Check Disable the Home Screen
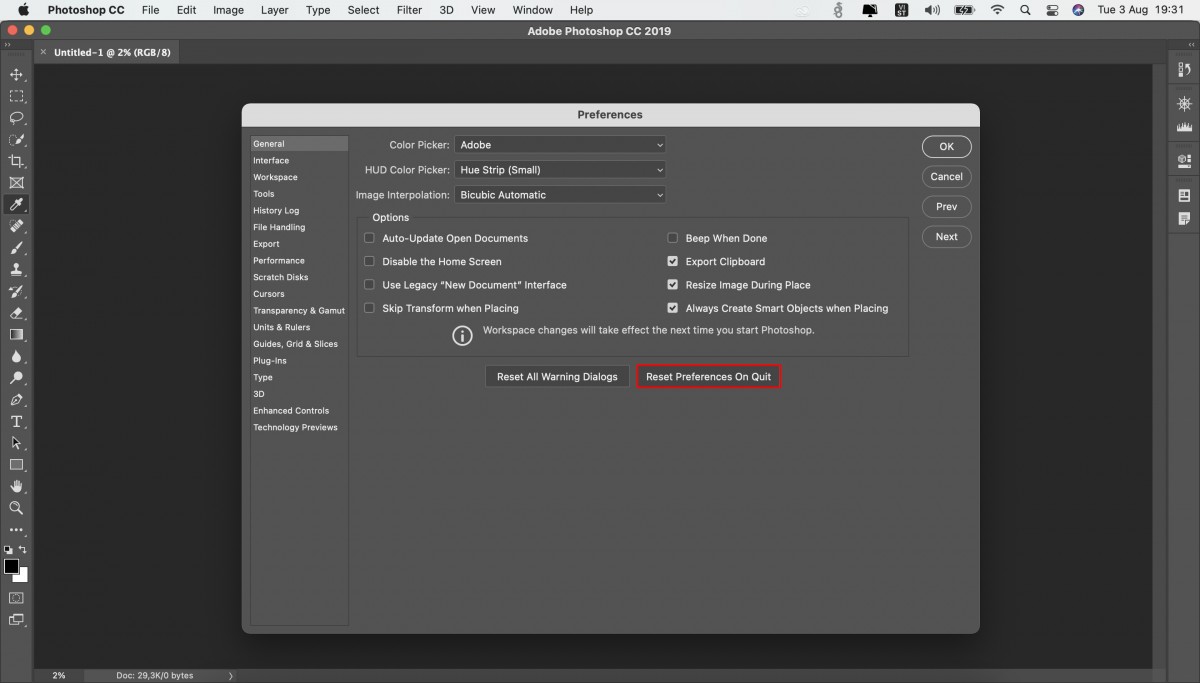This screenshot has height=683, width=1200. [369, 261]
